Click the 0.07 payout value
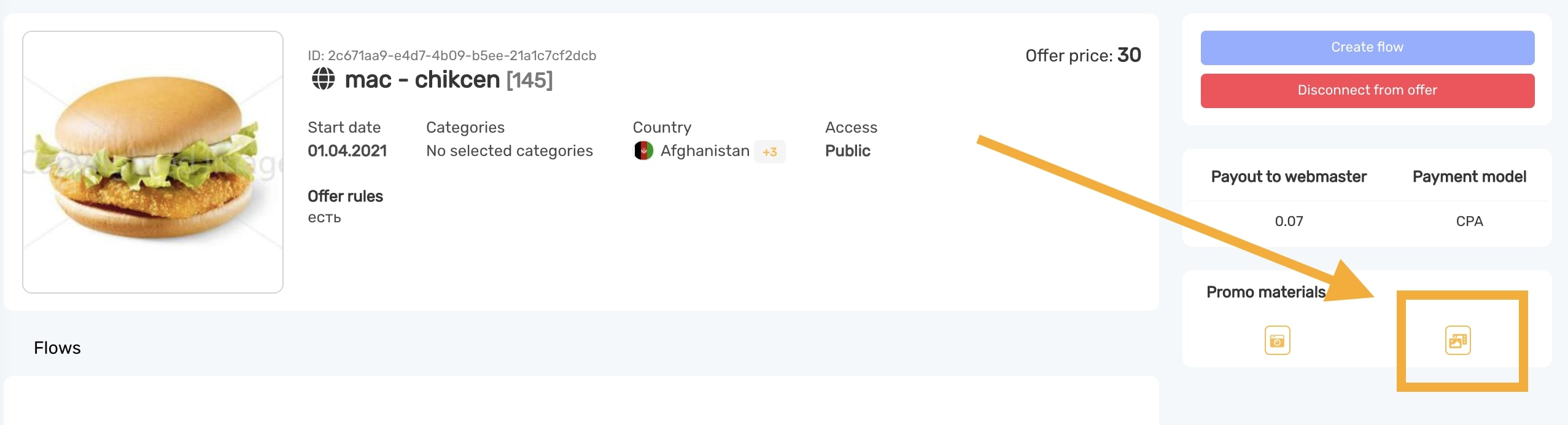The height and width of the screenshot is (425, 1568). pos(1288,221)
